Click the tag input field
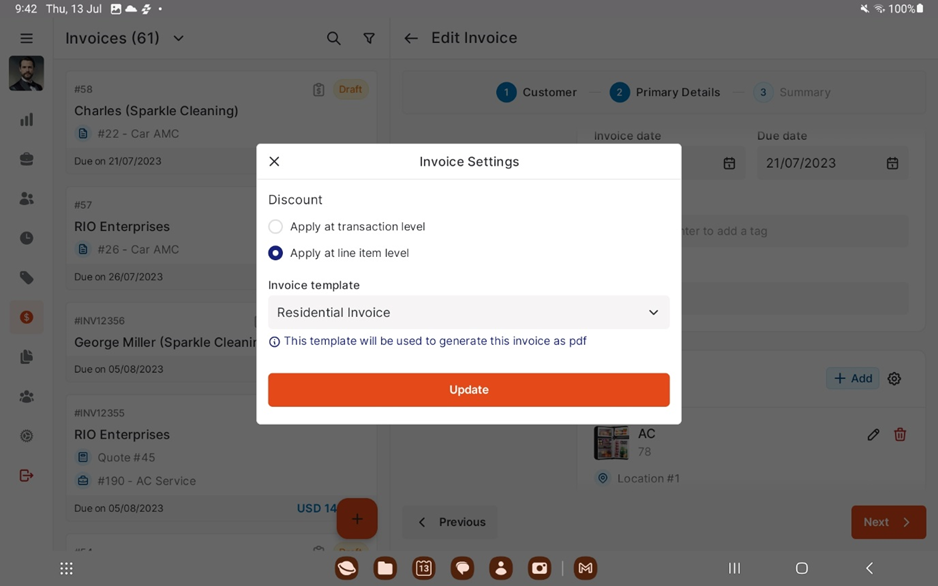This screenshot has width=938, height=586. point(794,231)
